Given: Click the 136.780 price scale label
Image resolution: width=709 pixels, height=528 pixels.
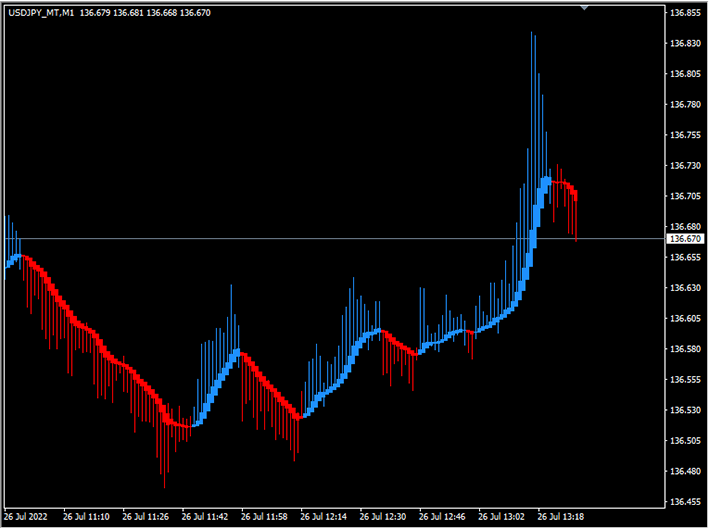Looking at the screenshot, I should click(x=685, y=104).
